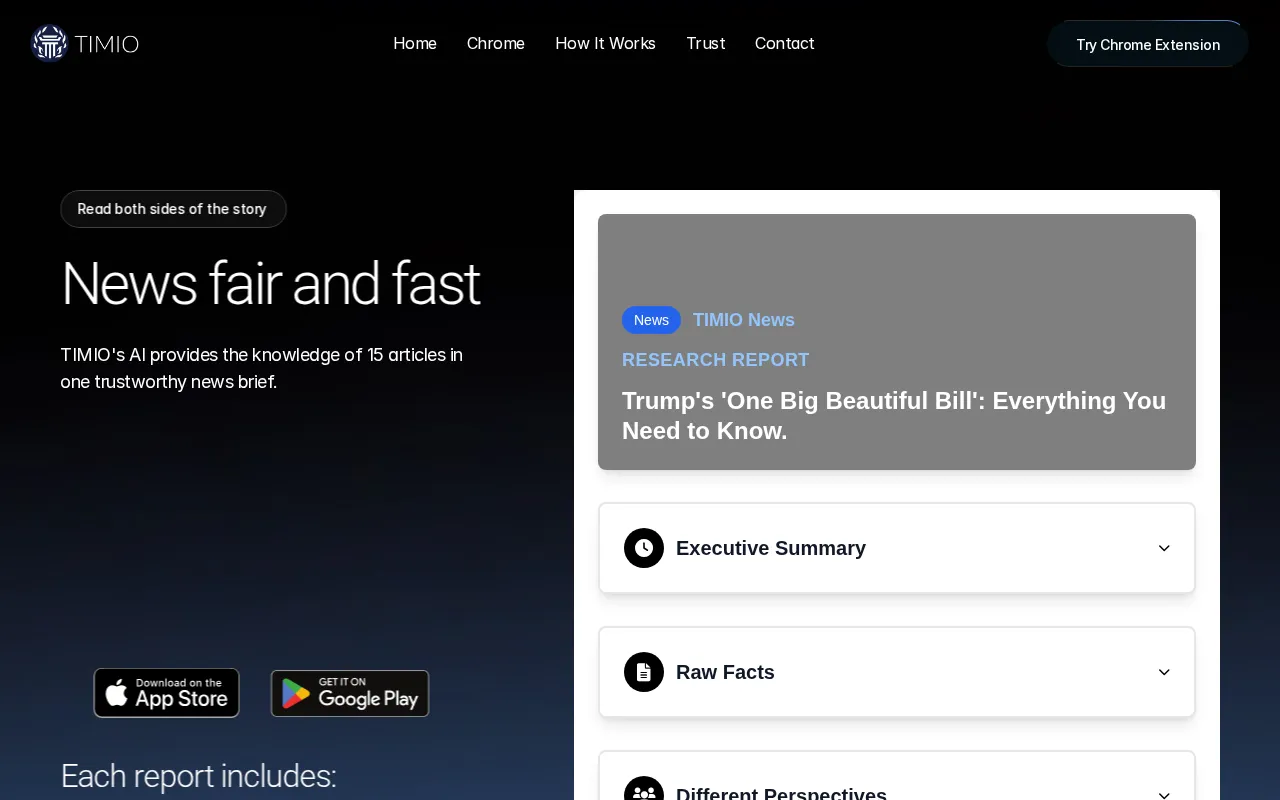Go to the Home nav item
This screenshot has height=800, width=1280.
[415, 43]
